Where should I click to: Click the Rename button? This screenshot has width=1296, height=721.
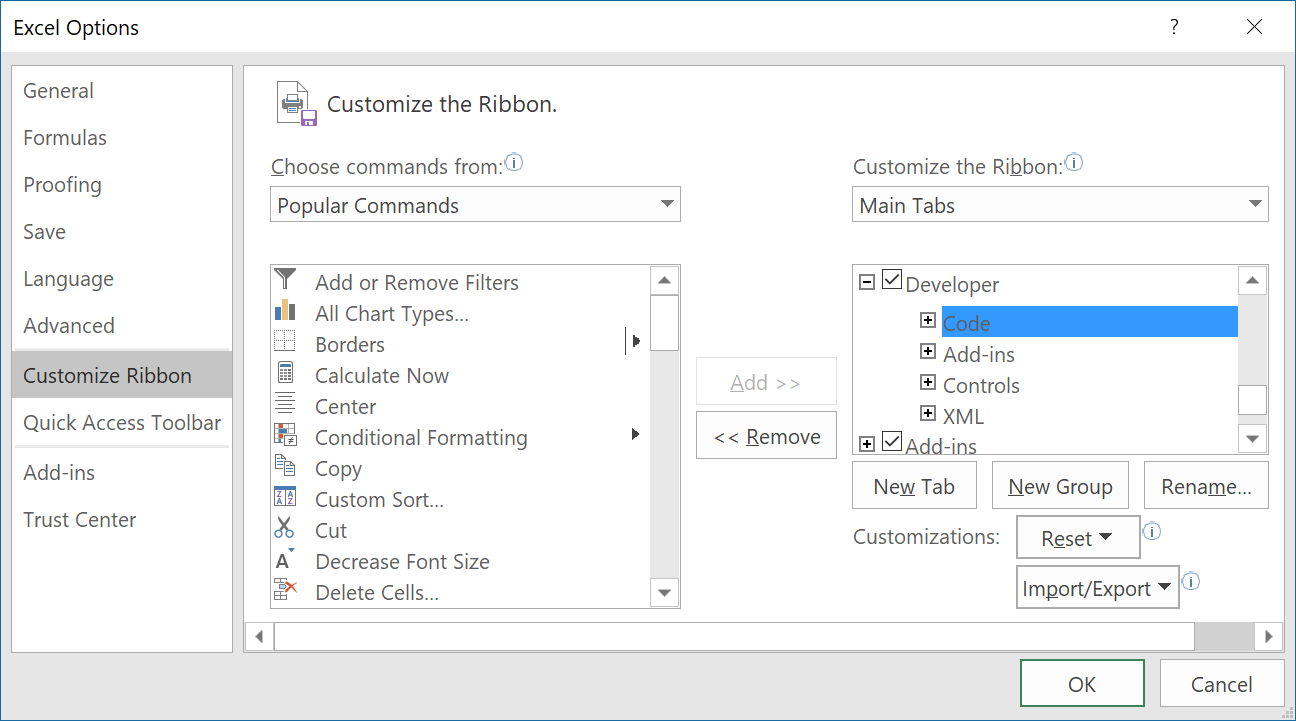click(1206, 487)
